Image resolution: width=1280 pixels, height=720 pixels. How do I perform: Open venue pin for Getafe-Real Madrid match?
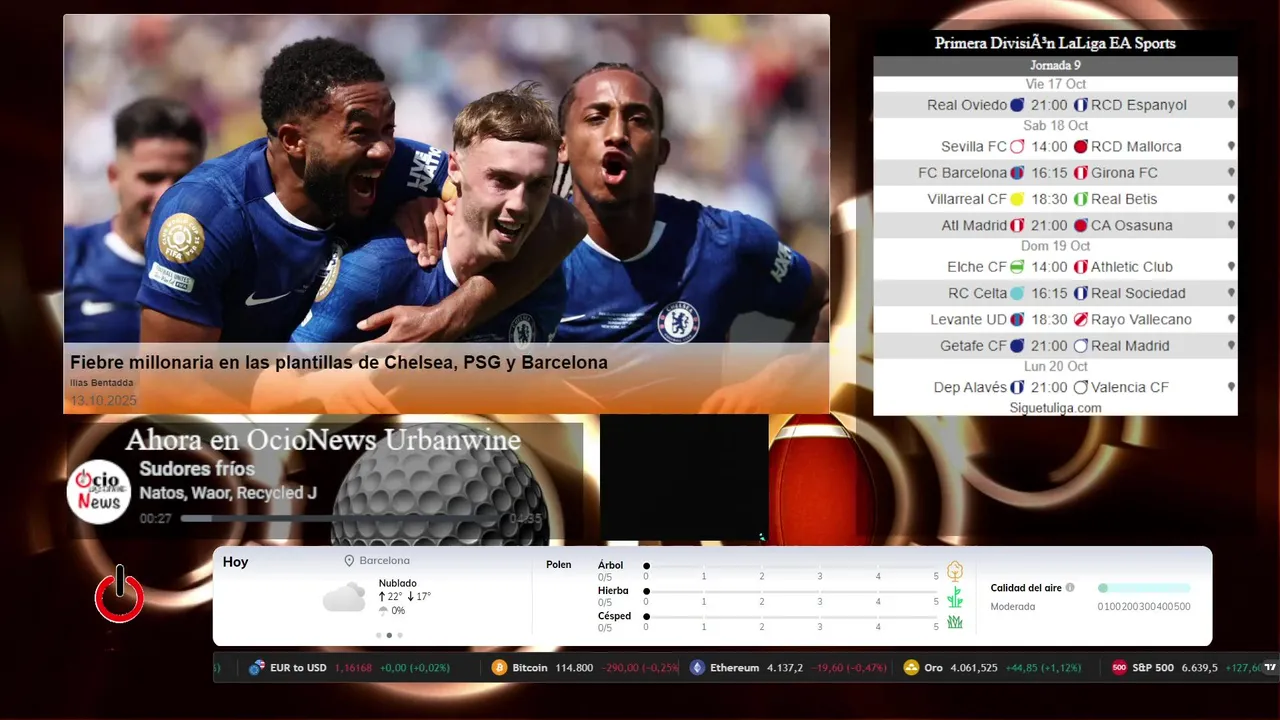[1231, 346]
